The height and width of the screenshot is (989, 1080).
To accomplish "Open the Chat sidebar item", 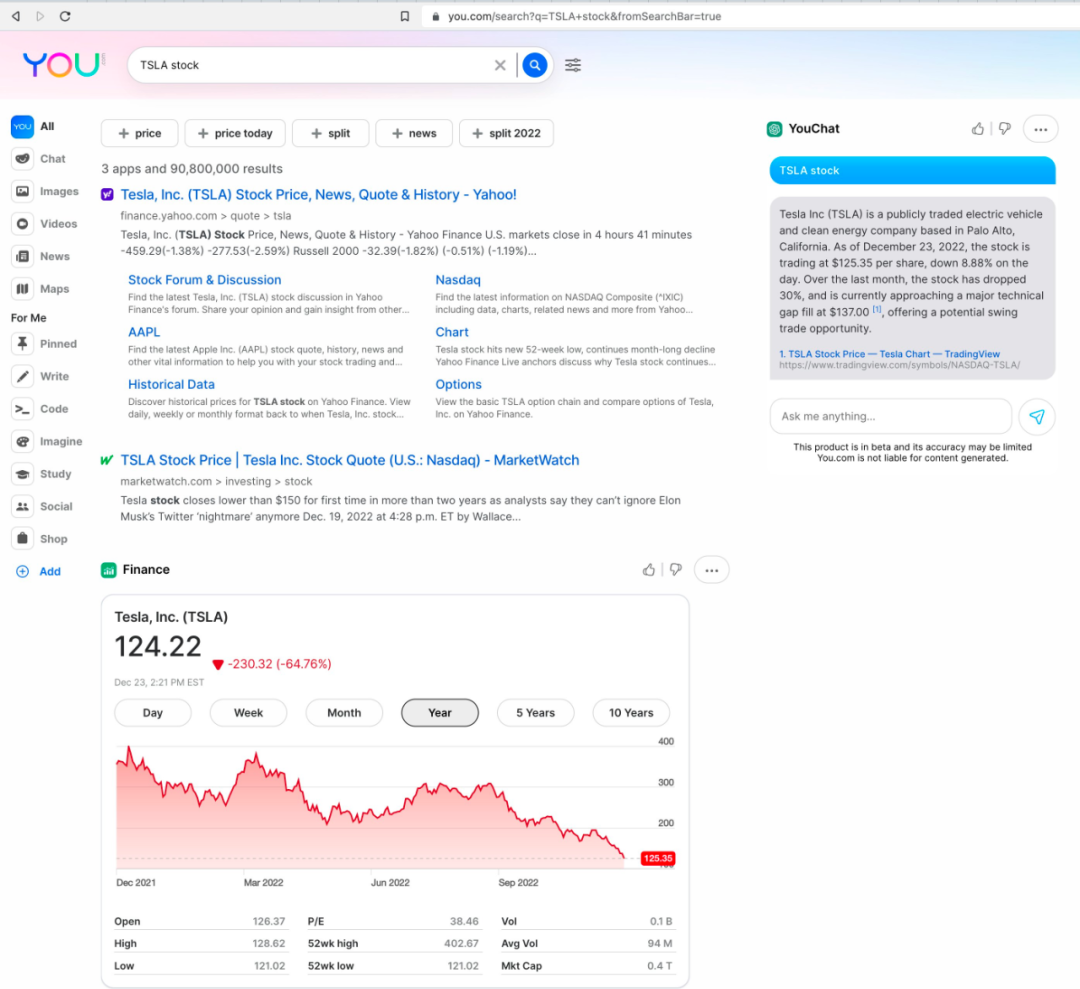I will 39,158.
